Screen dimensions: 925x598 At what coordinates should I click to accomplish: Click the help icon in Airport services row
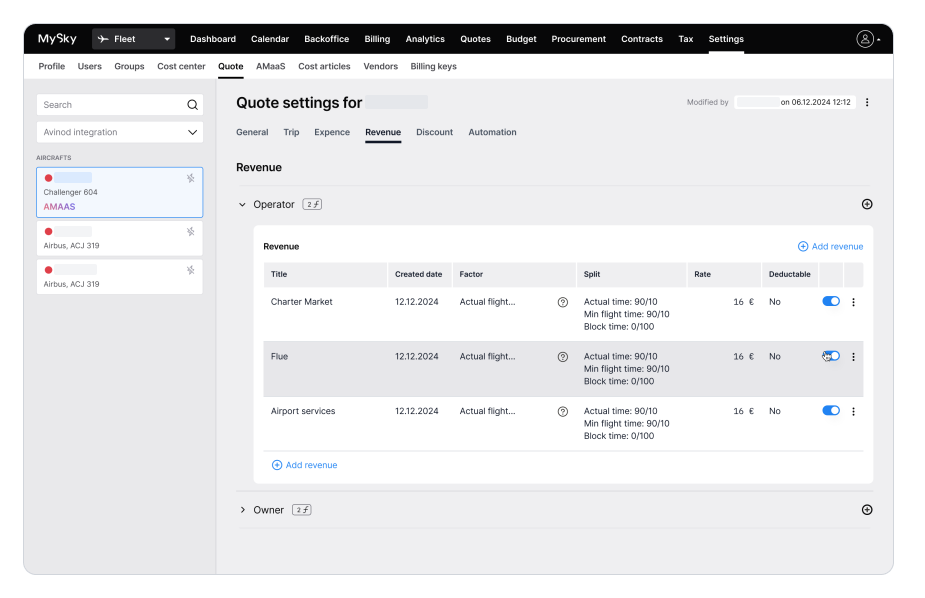563,411
